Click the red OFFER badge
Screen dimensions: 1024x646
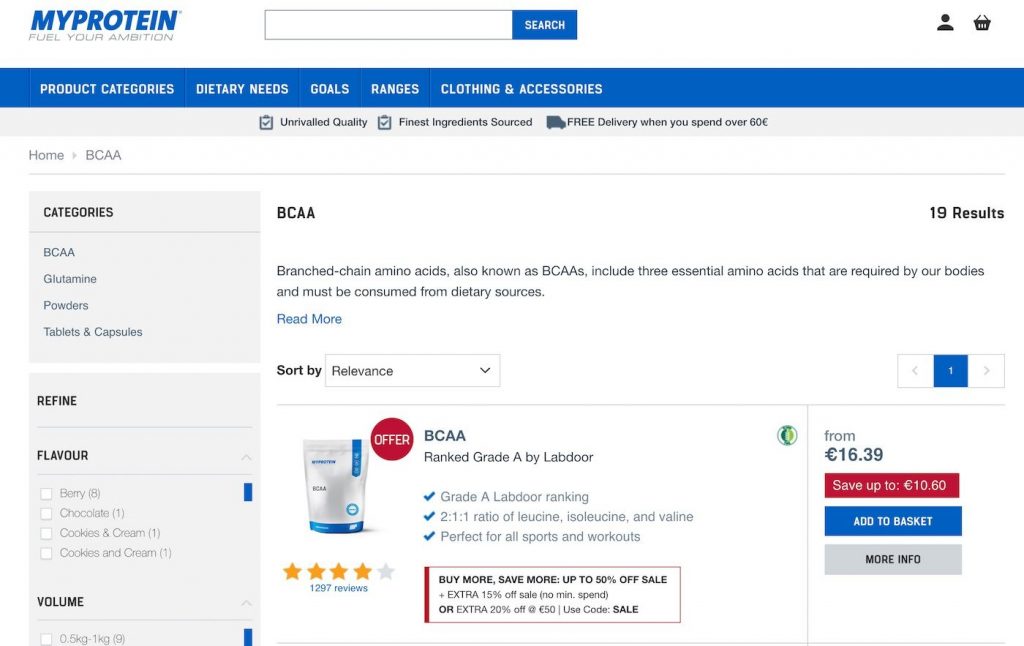coord(392,439)
